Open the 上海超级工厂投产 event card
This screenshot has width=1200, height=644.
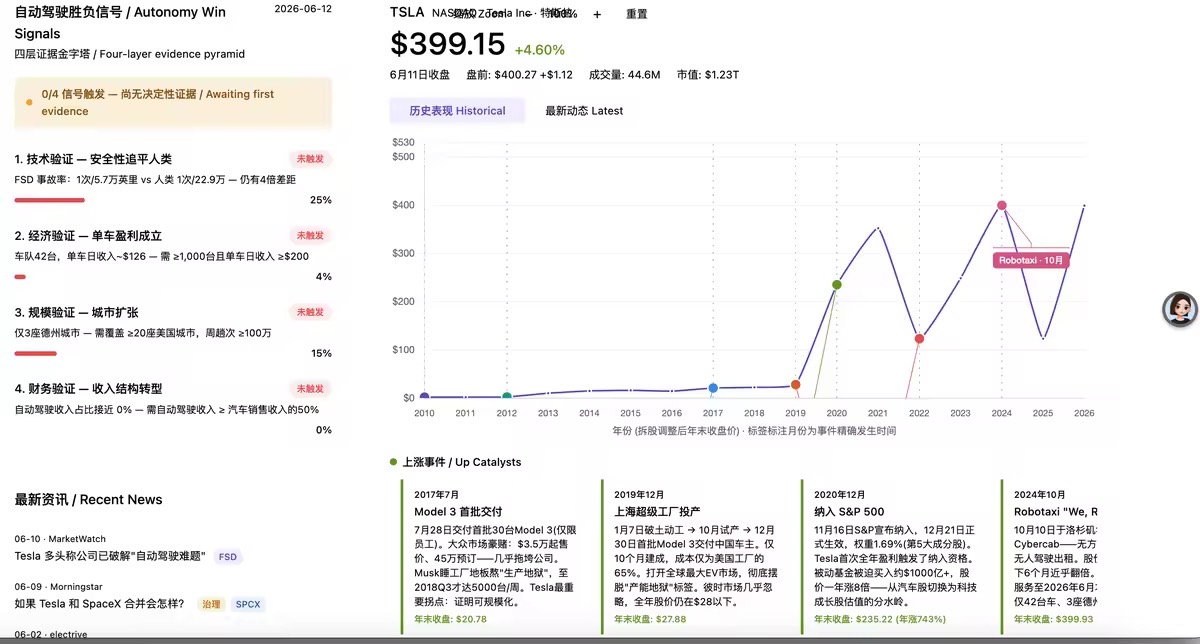[x=692, y=556]
